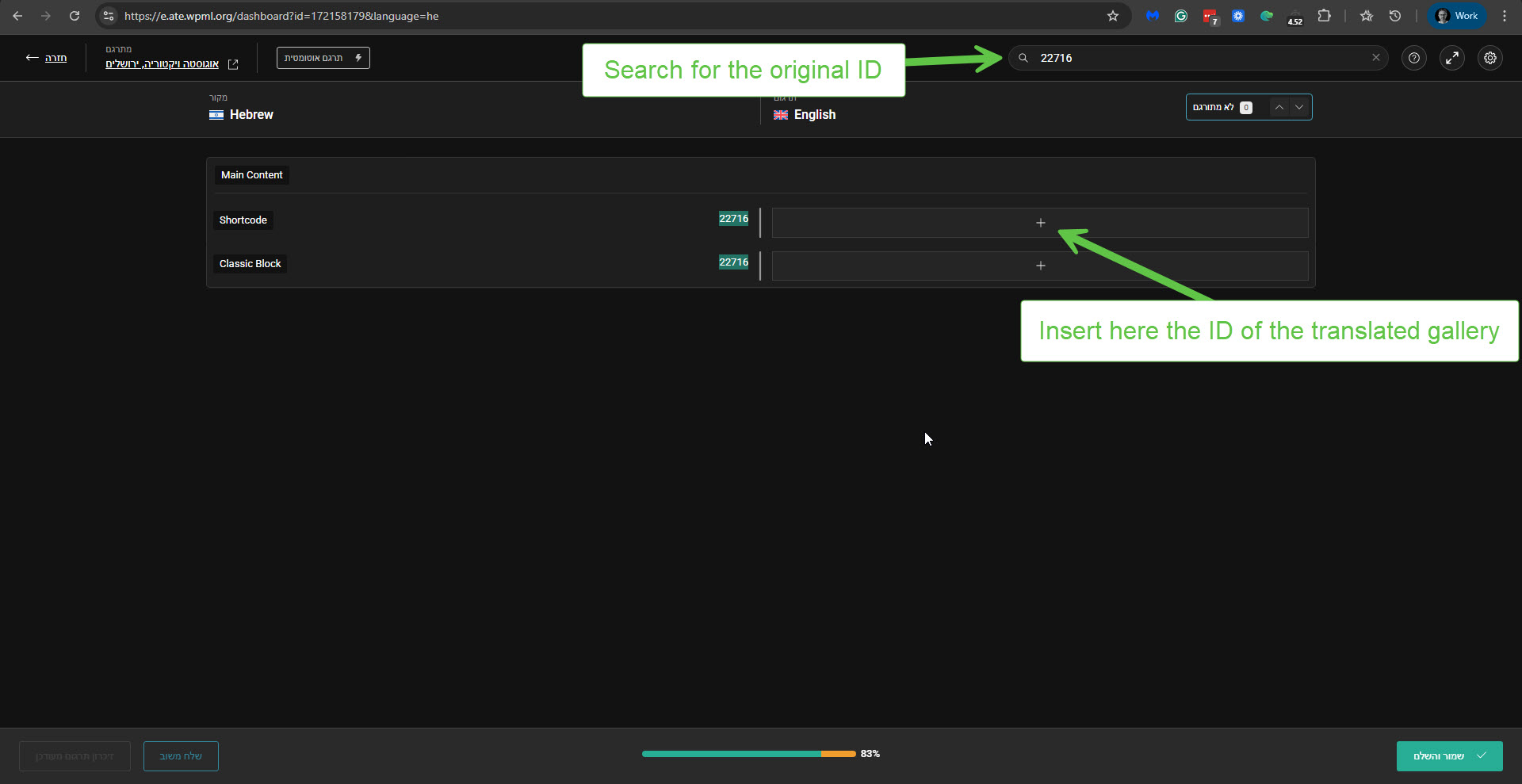1522x784 pixels.
Task: Click the back arrow labeled חזרה
Action: [46, 58]
